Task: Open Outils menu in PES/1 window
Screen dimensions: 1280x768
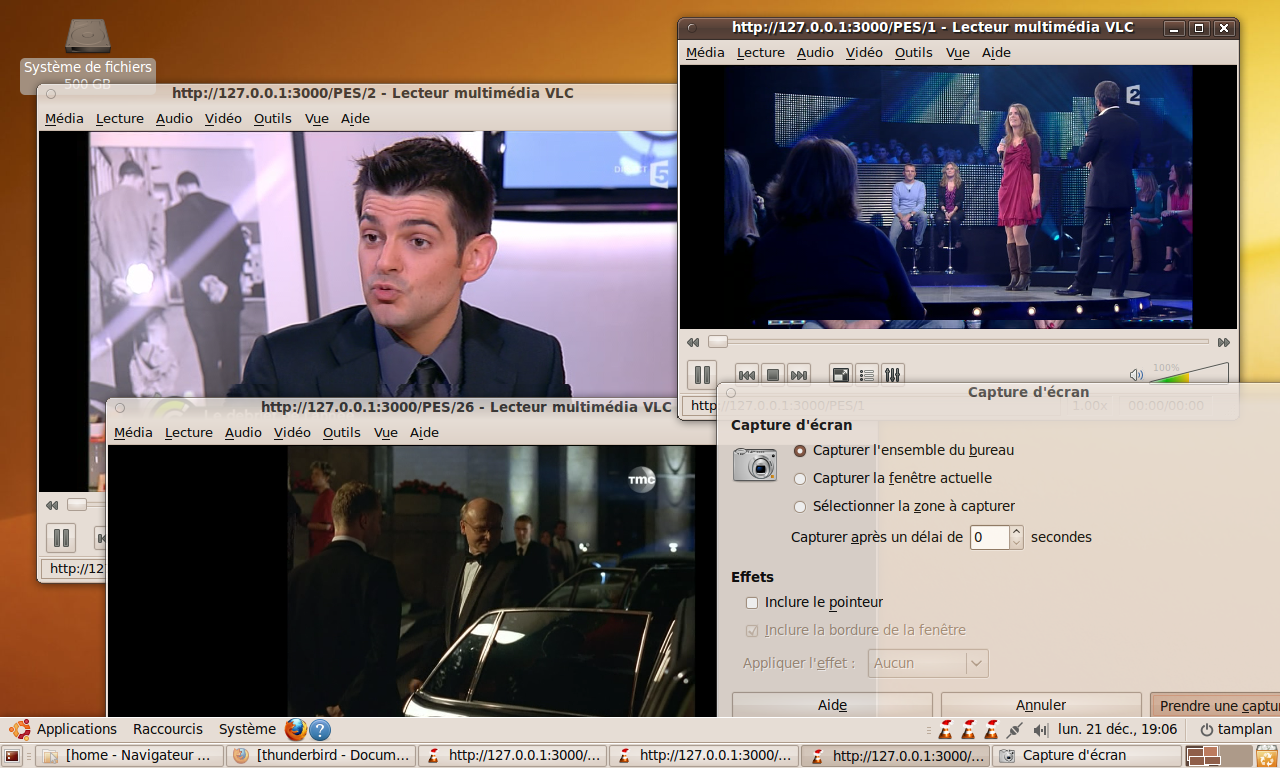Action: tap(913, 52)
